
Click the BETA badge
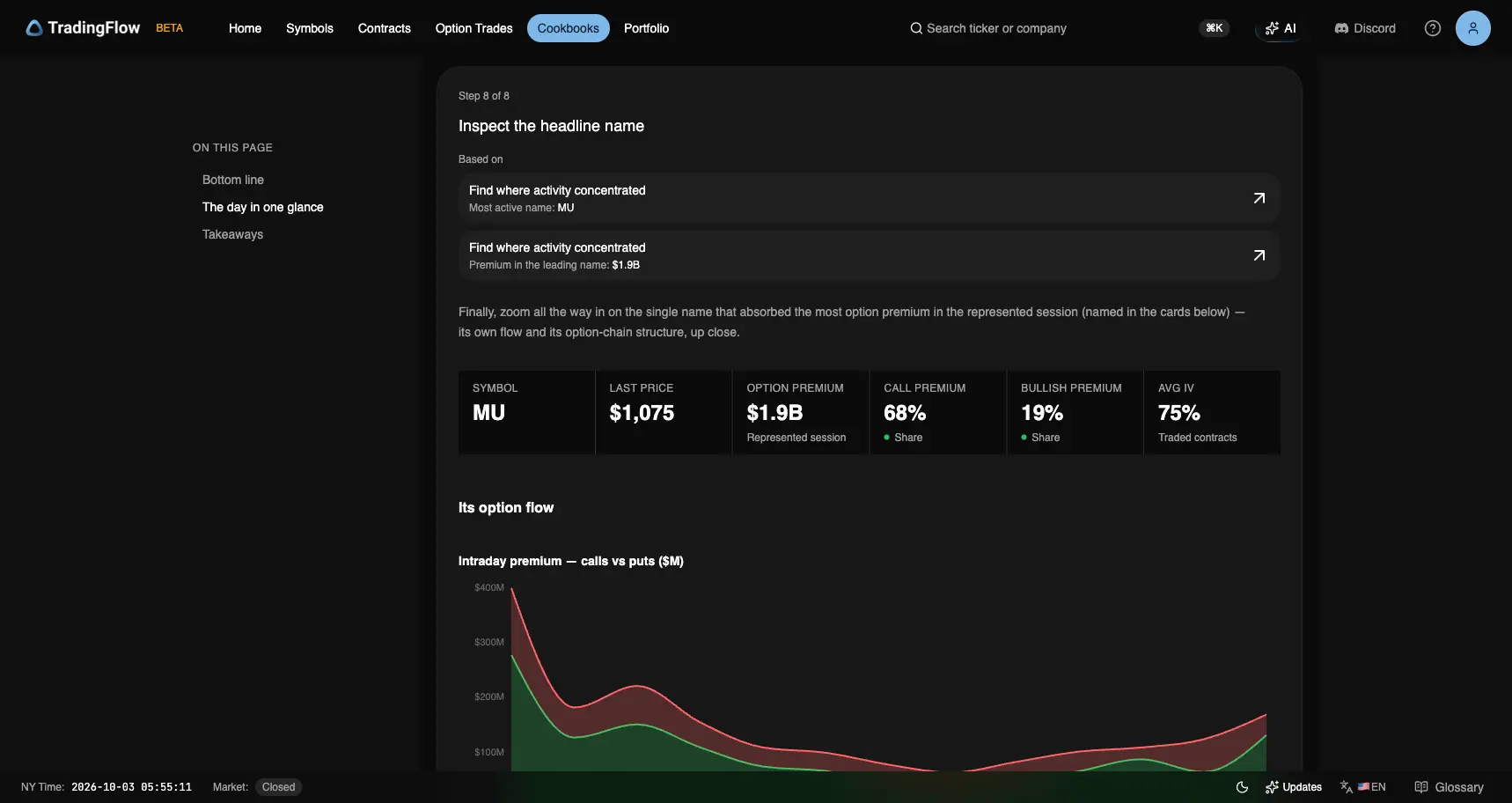click(x=170, y=28)
